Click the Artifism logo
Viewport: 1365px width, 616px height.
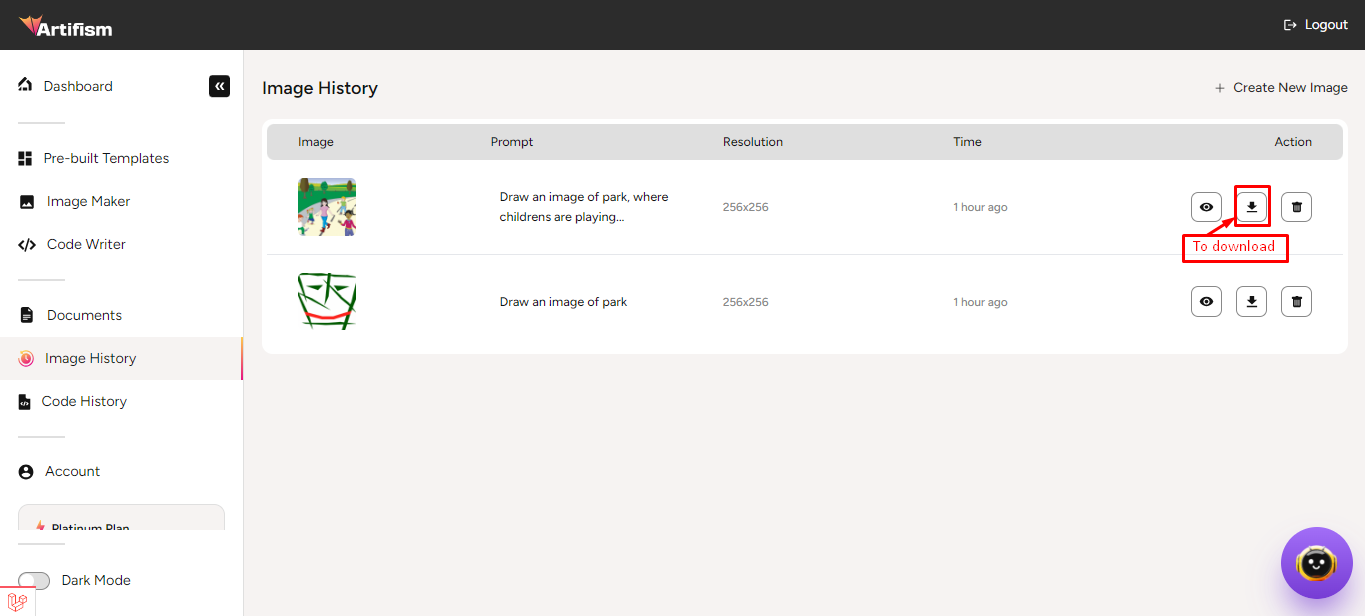(66, 26)
